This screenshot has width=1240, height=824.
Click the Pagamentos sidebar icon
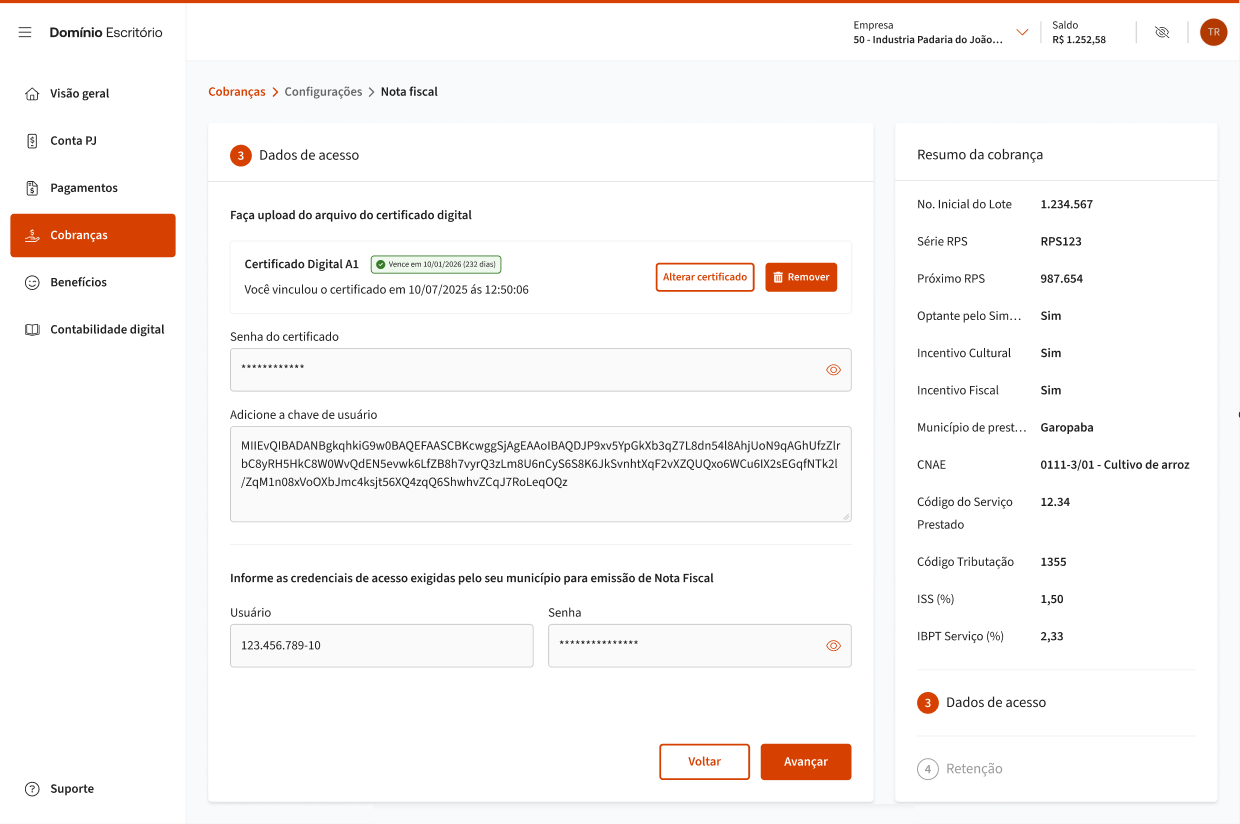click(x=32, y=188)
